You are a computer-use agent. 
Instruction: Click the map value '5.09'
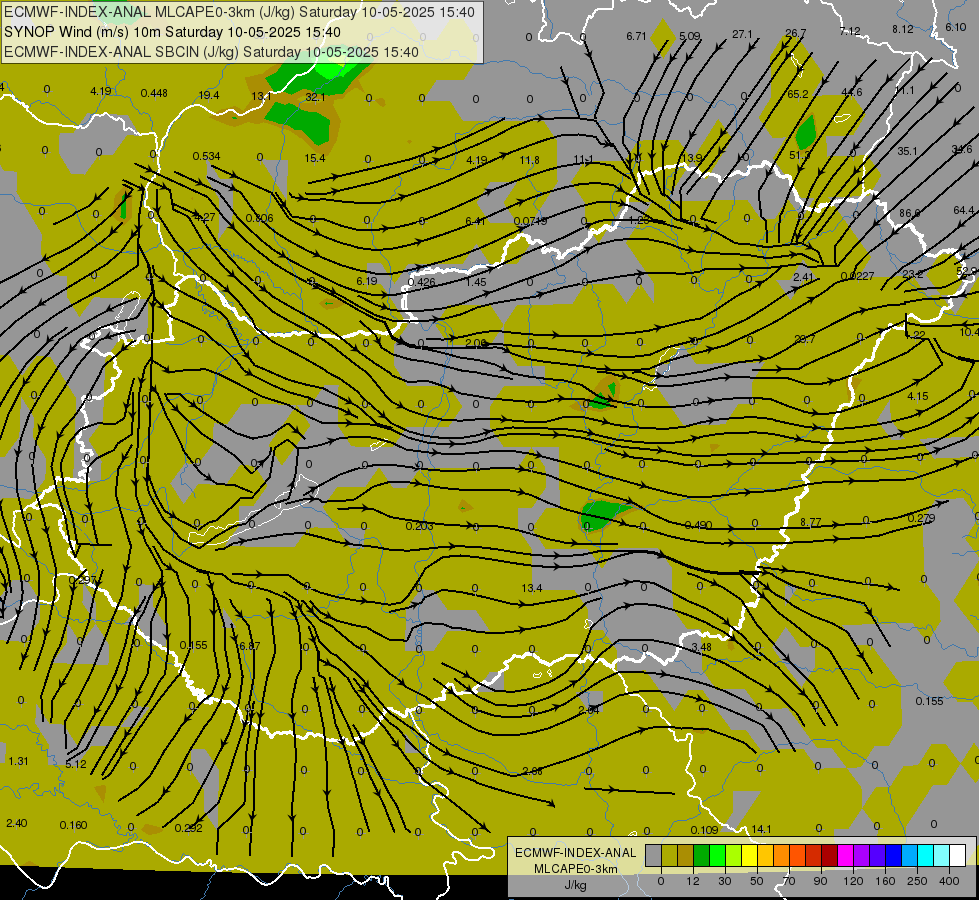689,36
